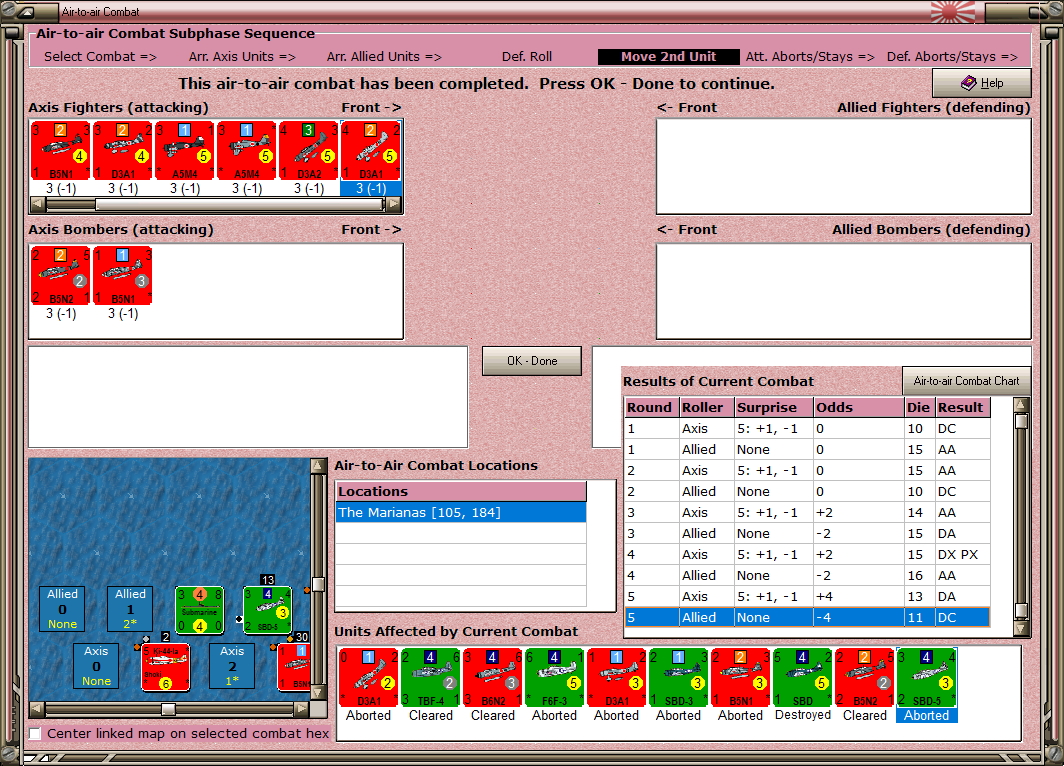The width and height of the screenshot is (1064, 766).
Task: Click the Roller column header
Action: point(706,407)
